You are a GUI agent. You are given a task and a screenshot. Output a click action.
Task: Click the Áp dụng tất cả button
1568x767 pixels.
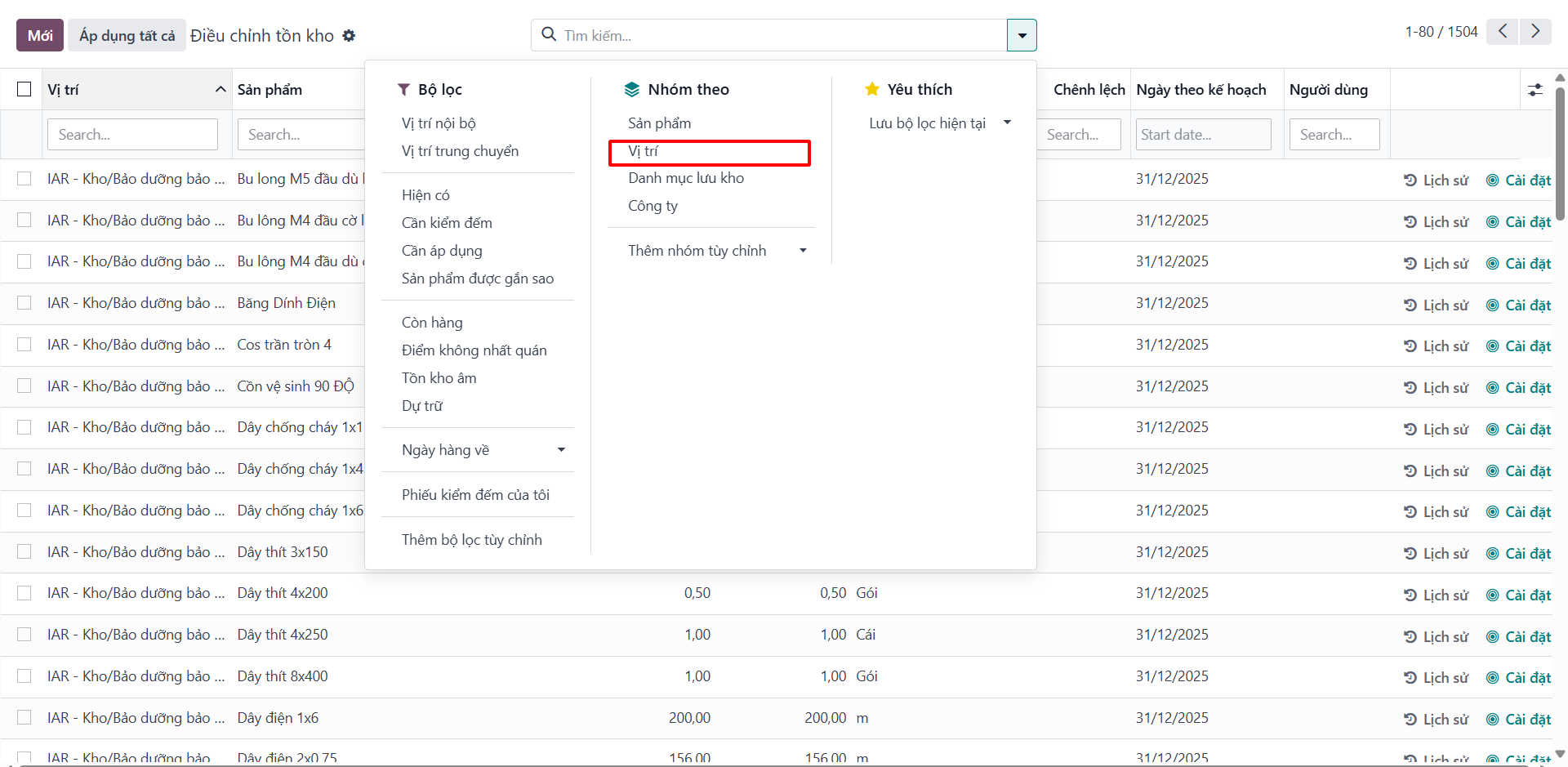tap(127, 35)
